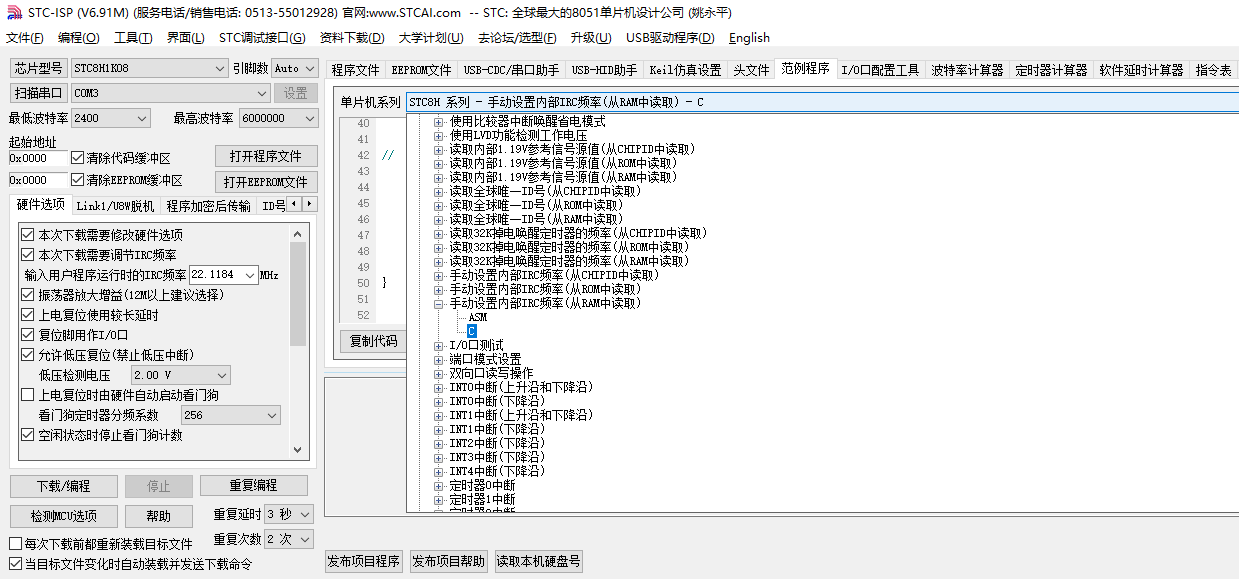Image resolution: width=1239 pixels, height=579 pixels.
Task: Expand the 使用LVD功能检测工作电压 tree node
Action: pos(439,135)
